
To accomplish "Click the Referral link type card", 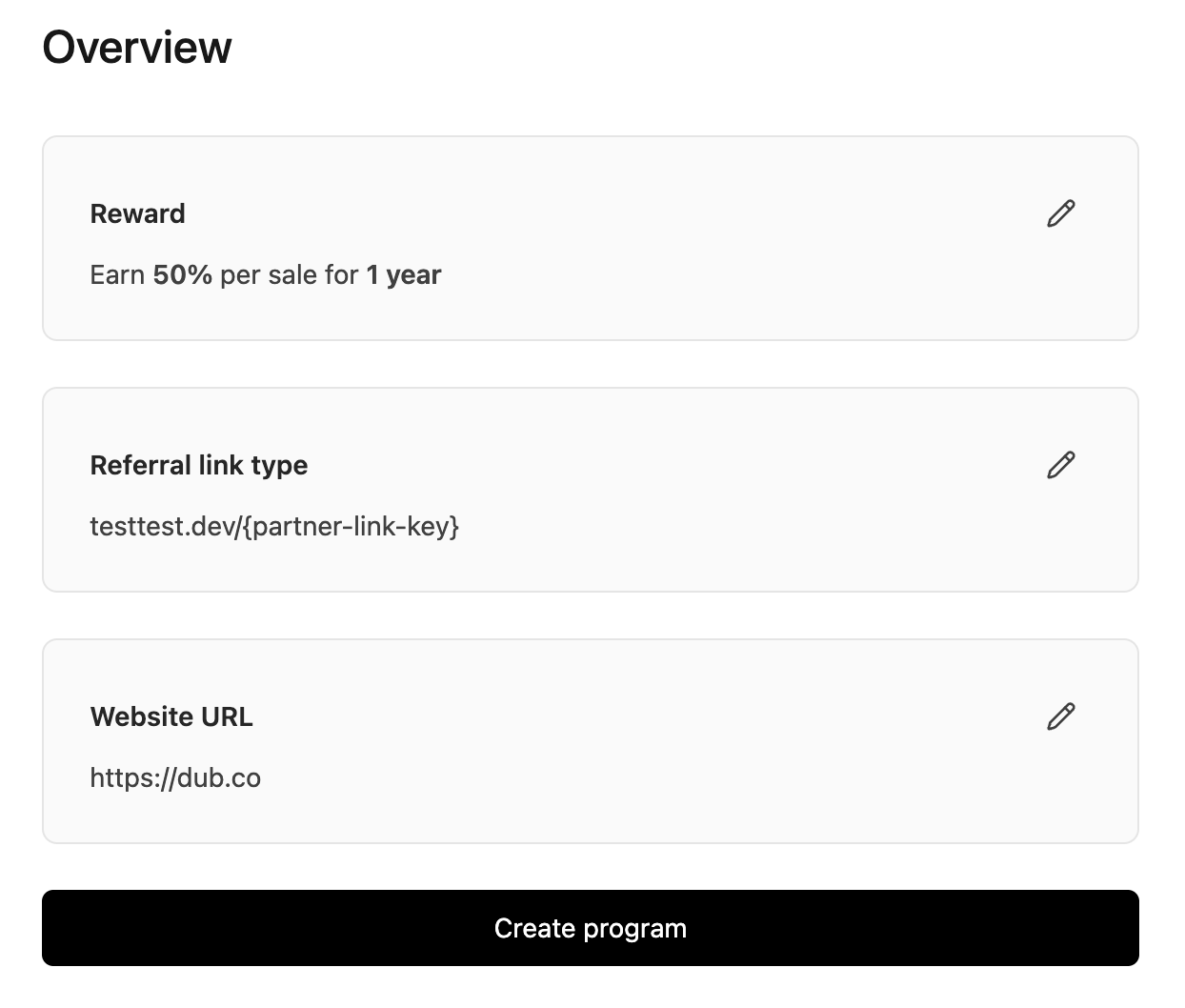I will [591, 490].
